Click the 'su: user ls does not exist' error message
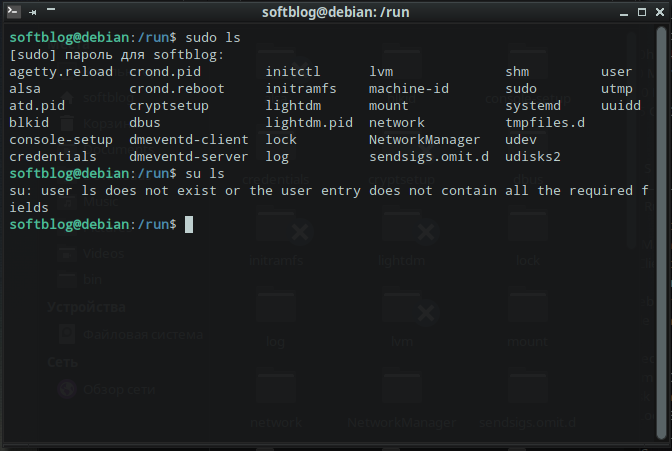672x451 pixels. point(329,199)
